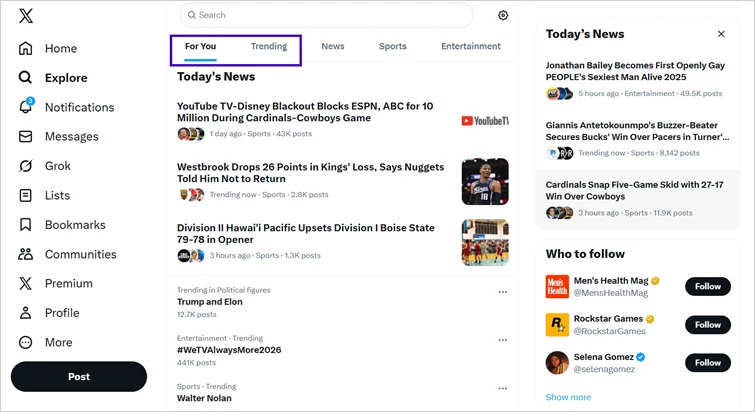This screenshot has width=755, height=412.
Task: Open the Profile person icon
Action: click(x=26, y=313)
